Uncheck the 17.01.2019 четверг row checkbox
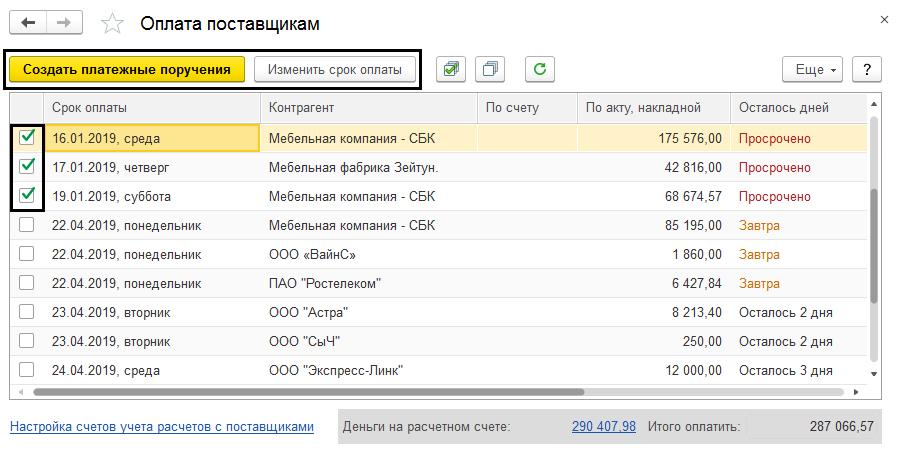This screenshot has height=453, width=899. (27, 167)
